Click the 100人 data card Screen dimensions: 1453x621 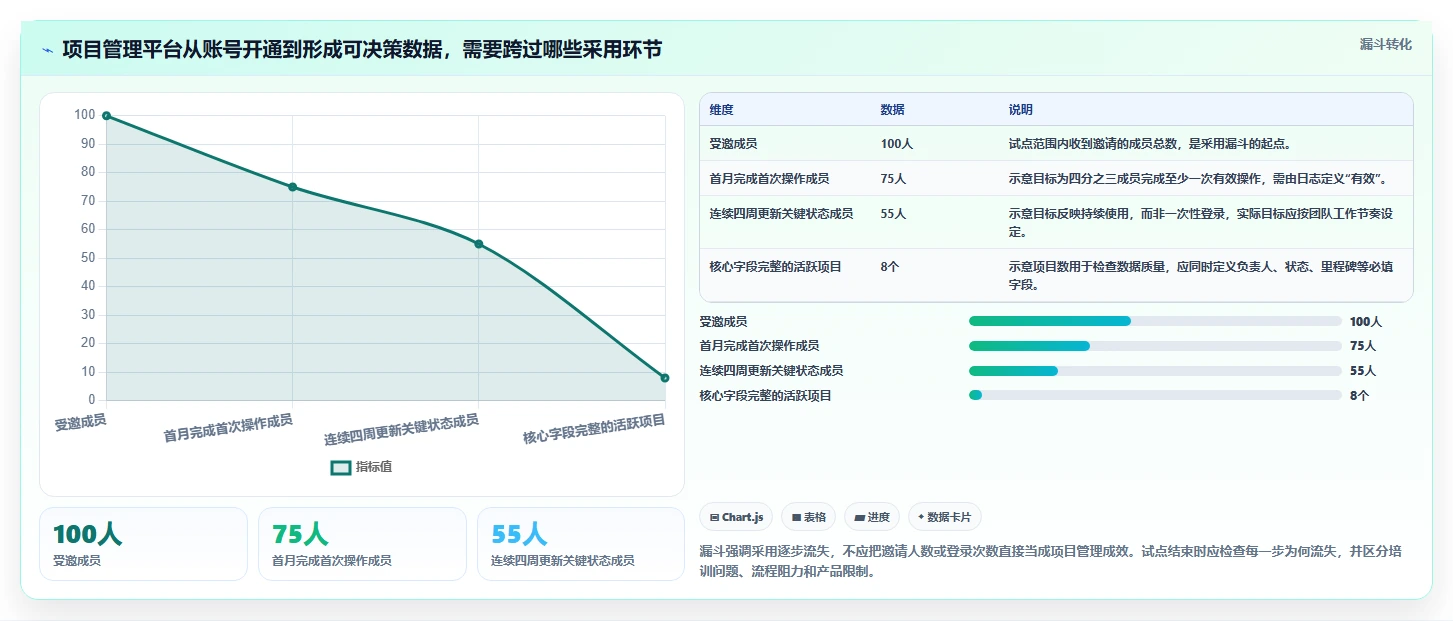(143, 544)
